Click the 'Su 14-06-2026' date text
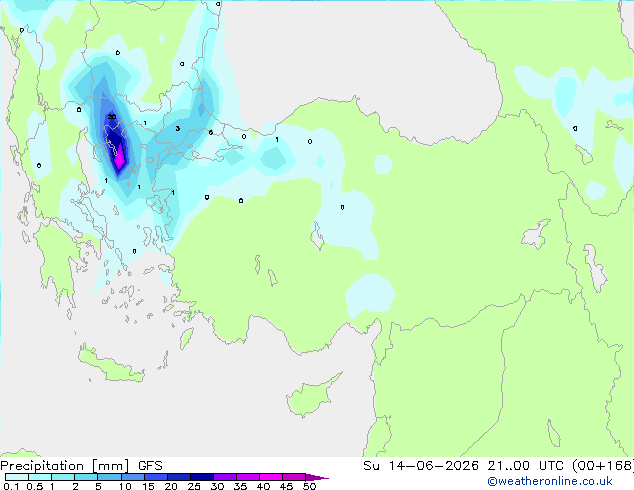 [x=421, y=466]
